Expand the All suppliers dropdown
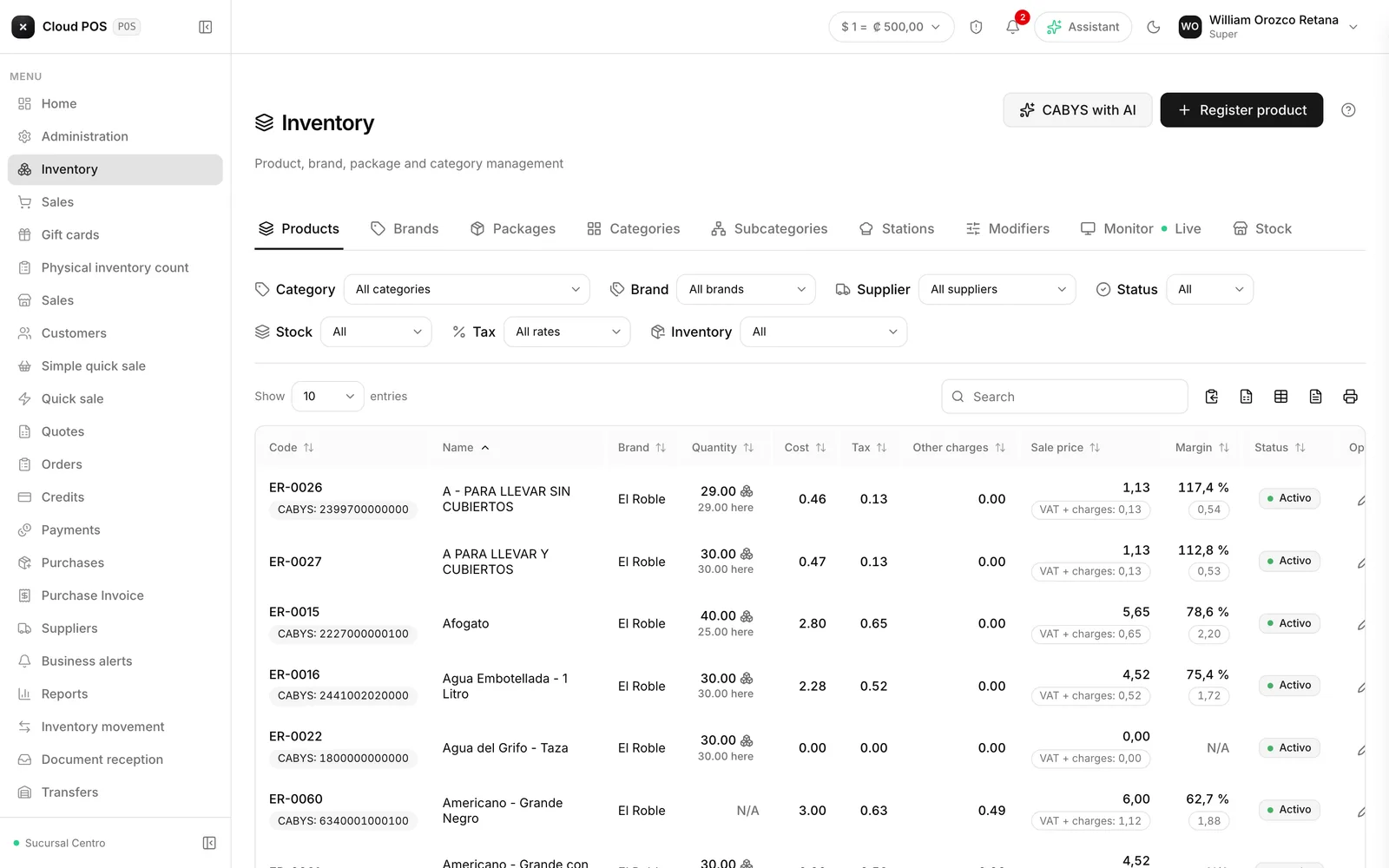 [x=997, y=289]
